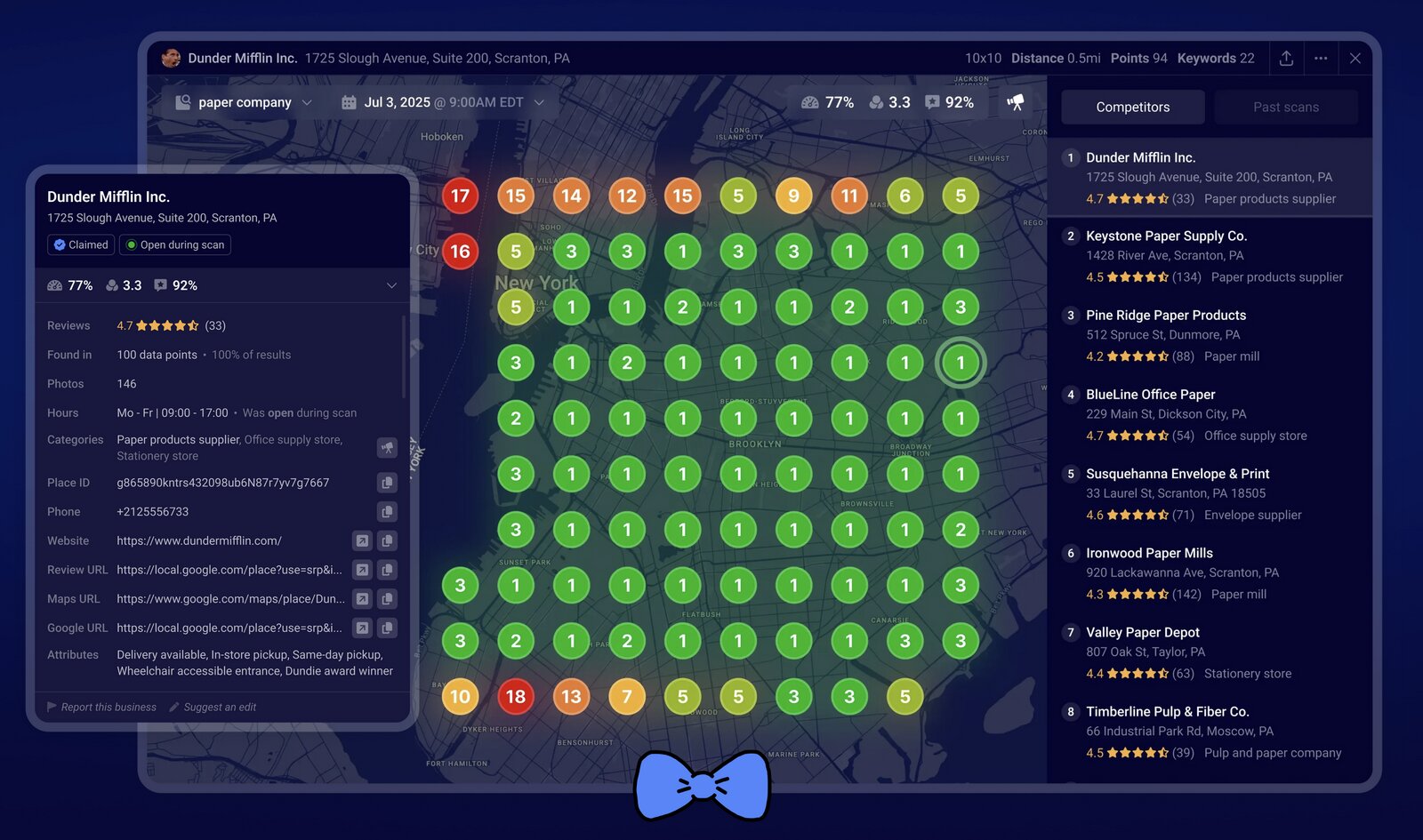1423x840 pixels.
Task: Copy the Maps URL
Action: point(387,599)
